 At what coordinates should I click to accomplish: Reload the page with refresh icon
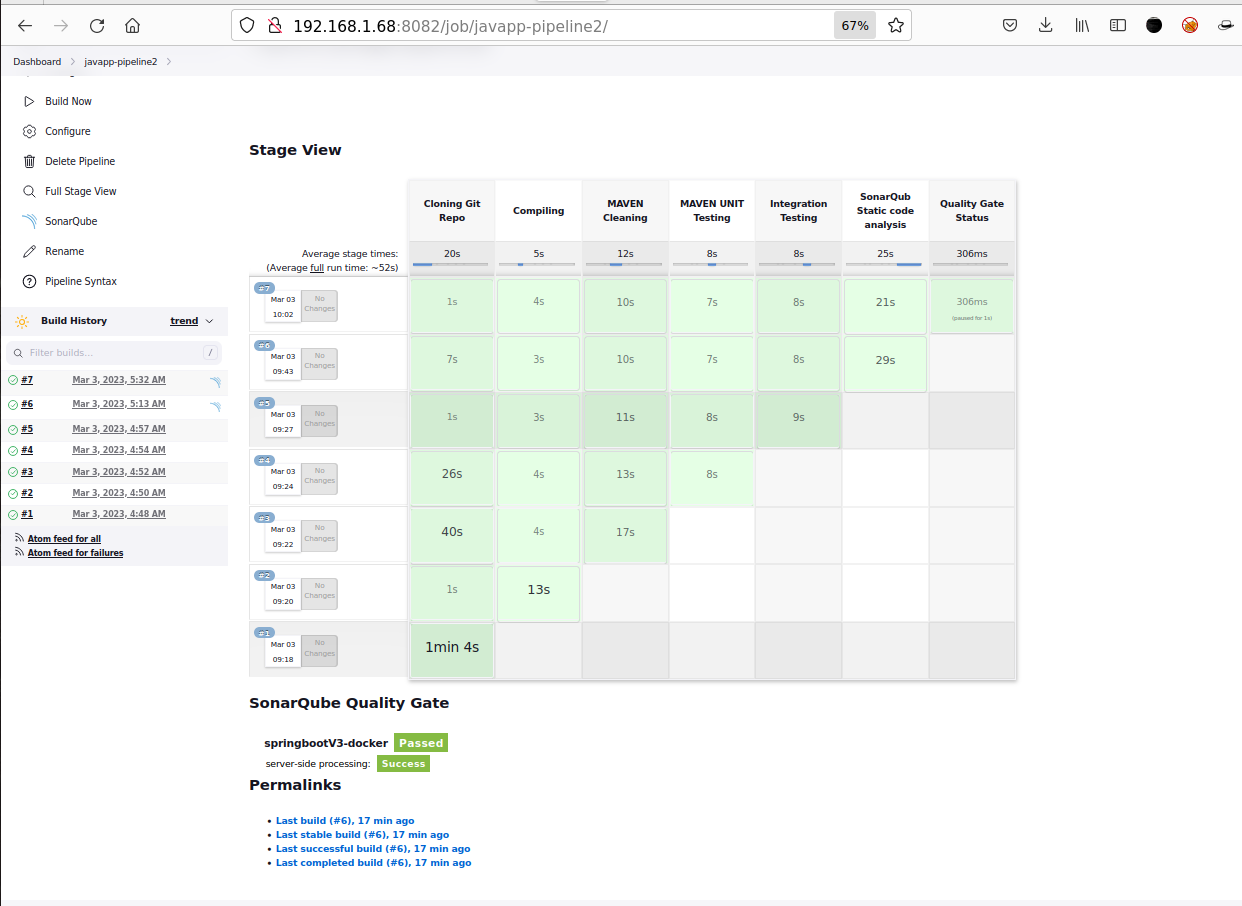tap(97, 26)
